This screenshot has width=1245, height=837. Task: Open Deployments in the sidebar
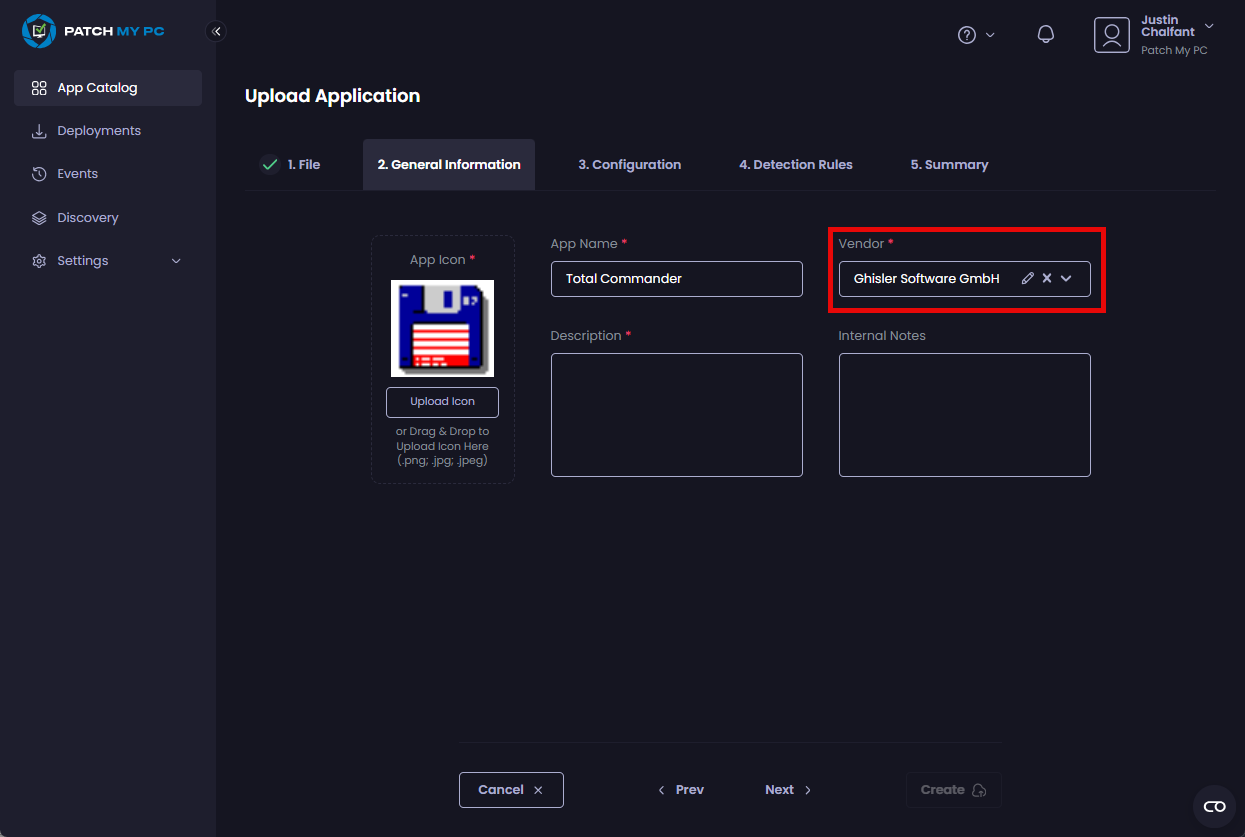click(x=99, y=131)
